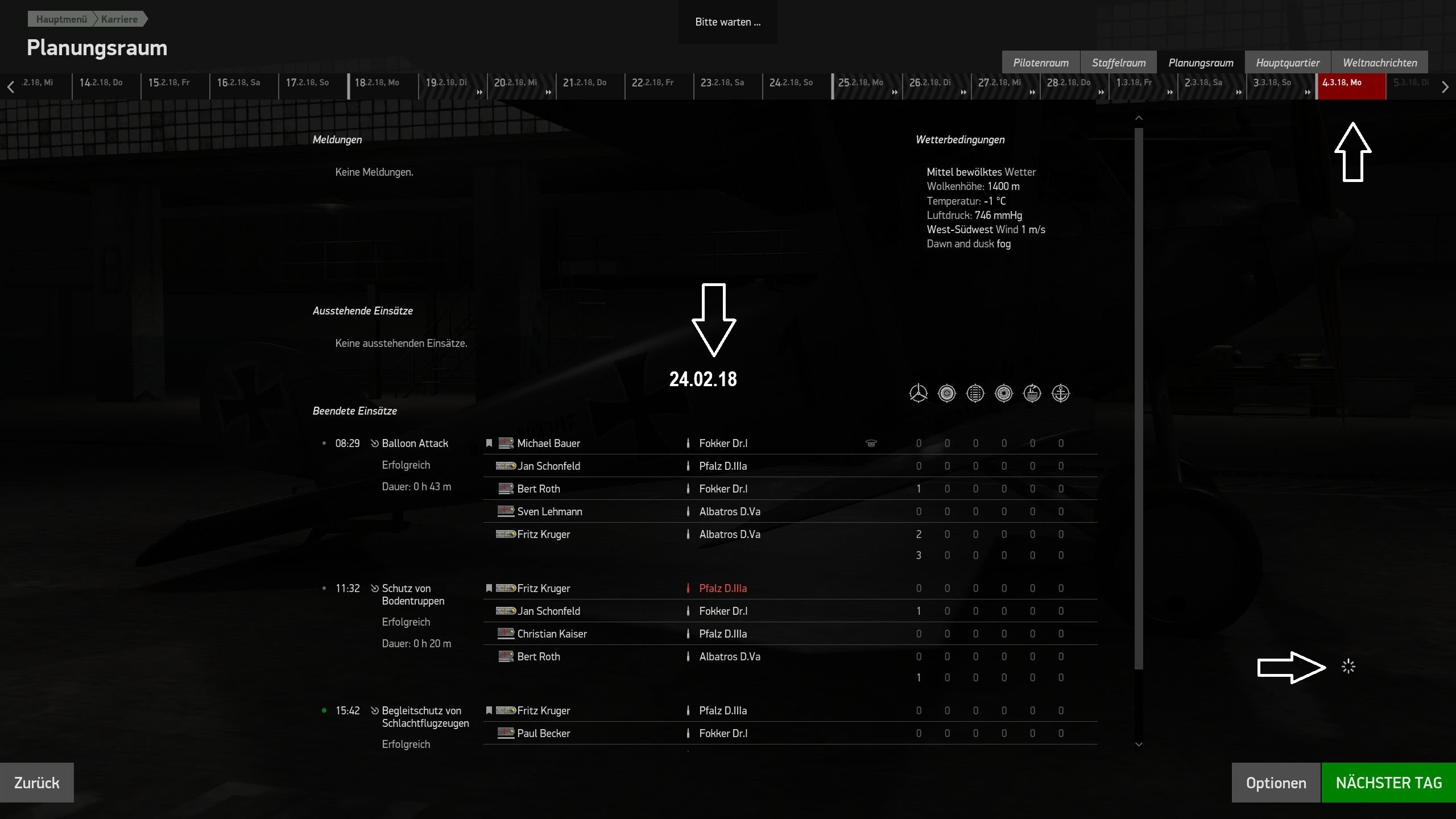Click scroll-down arrow of mission list

tap(1139, 744)
